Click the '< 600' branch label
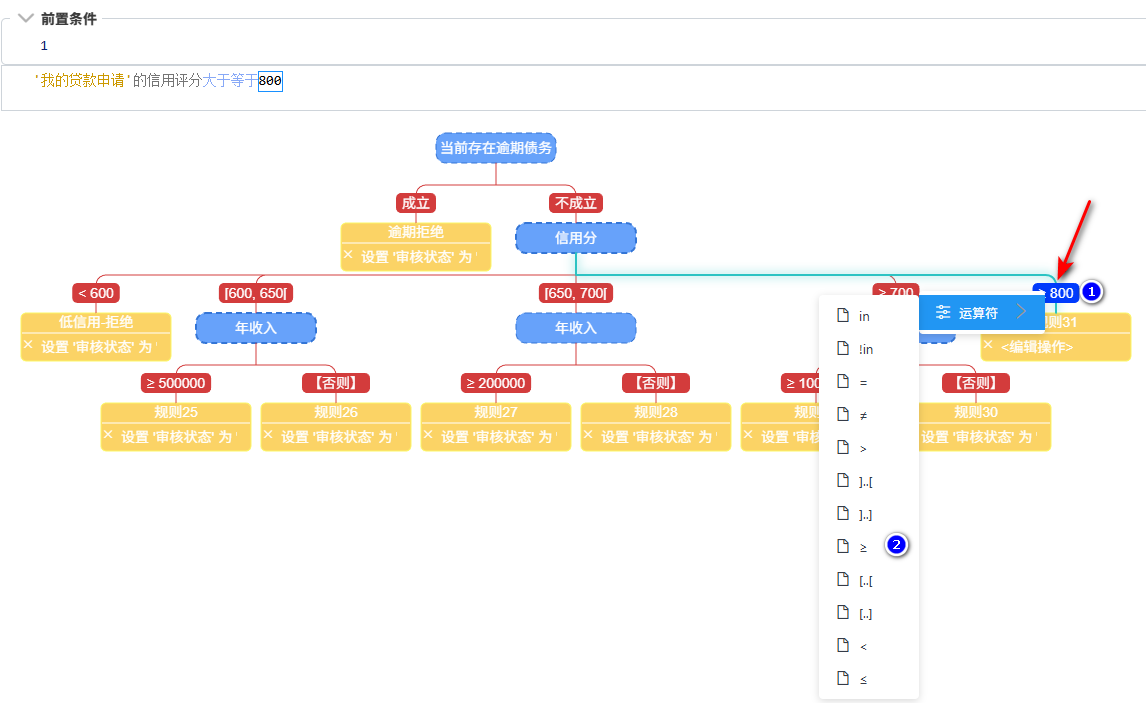The image size is (1146, 703). coord(95,293)
